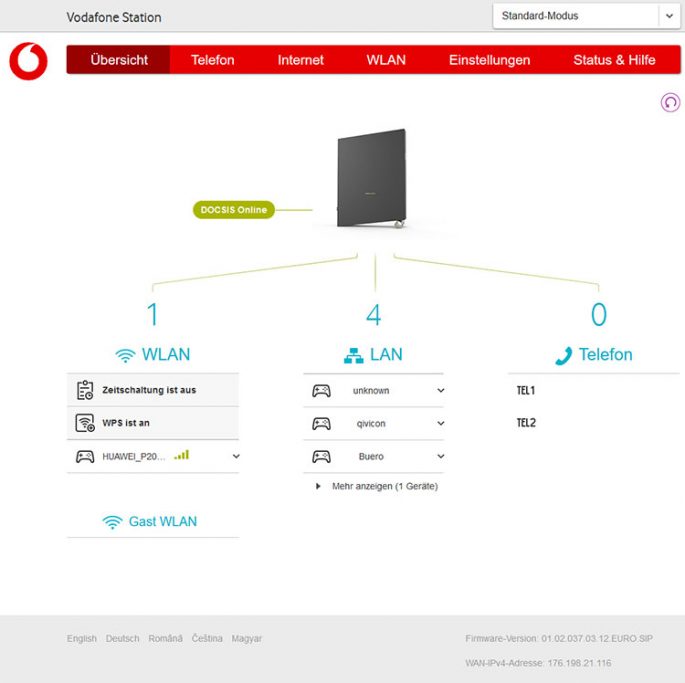Expand the unknown LAN device chevron
The width and height of the screenshot is (685, 683).
441,390
